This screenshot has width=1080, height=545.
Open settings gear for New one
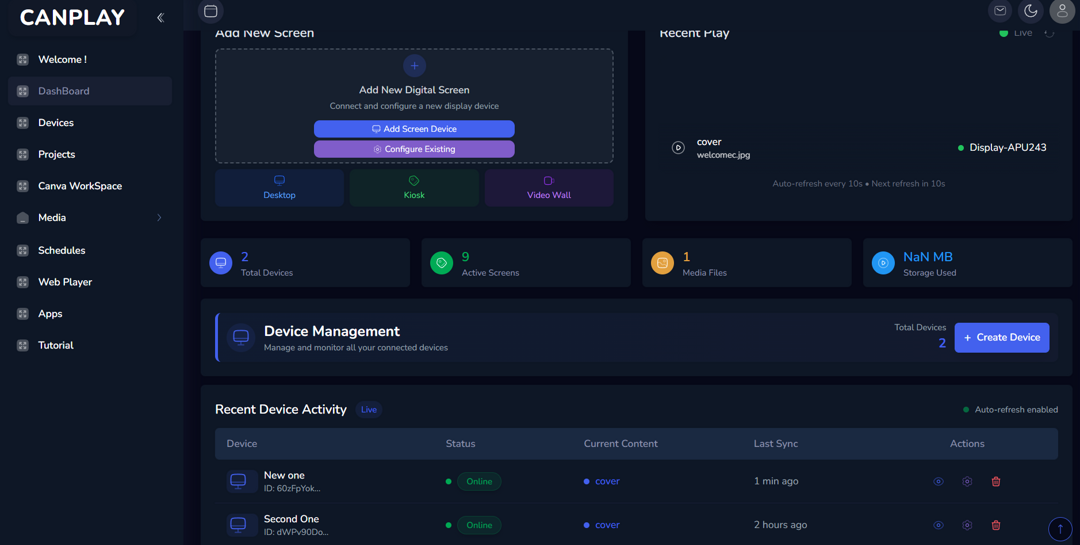click(967, 482)
